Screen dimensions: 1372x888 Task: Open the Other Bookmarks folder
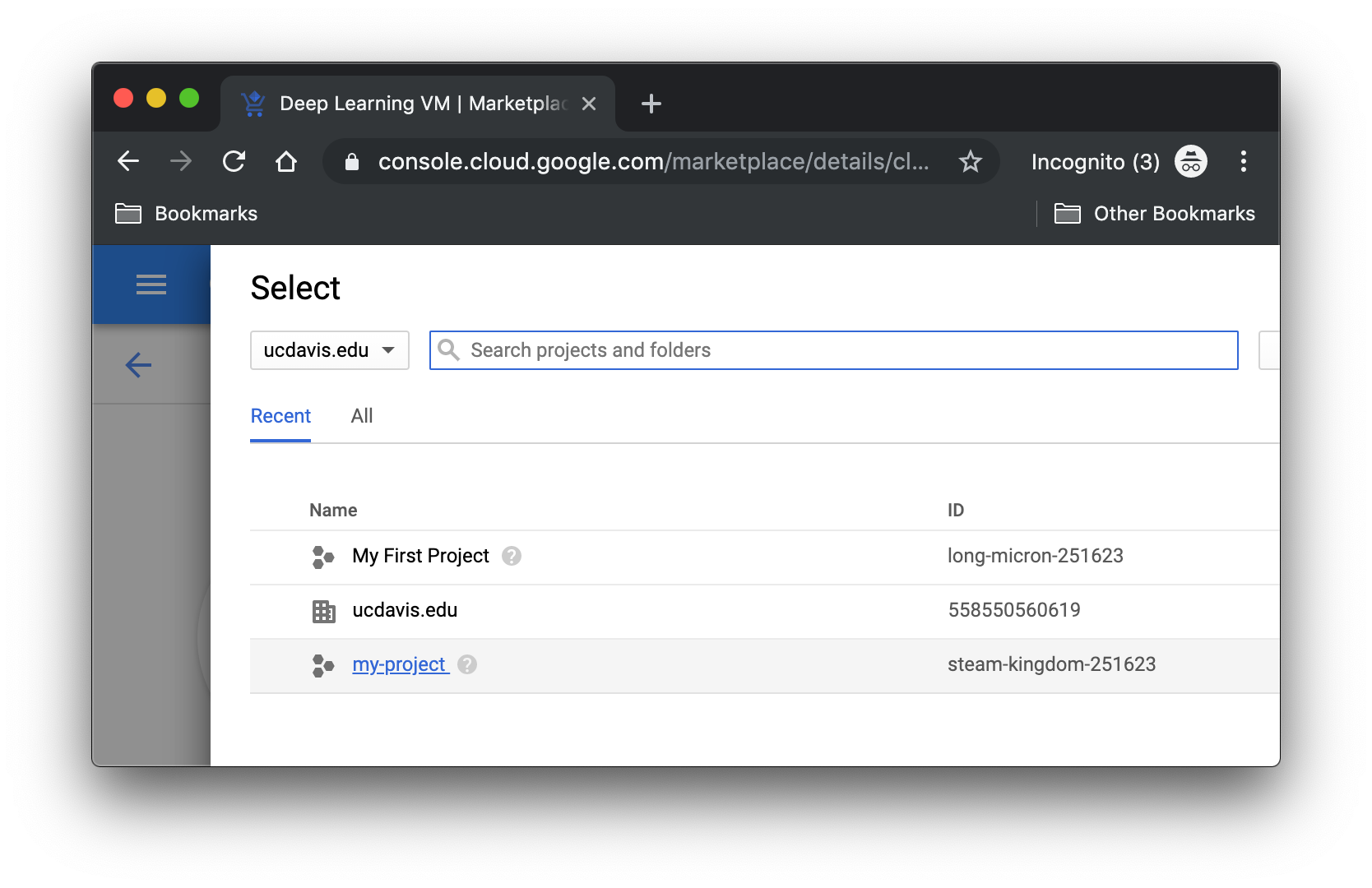point(1155,214)
